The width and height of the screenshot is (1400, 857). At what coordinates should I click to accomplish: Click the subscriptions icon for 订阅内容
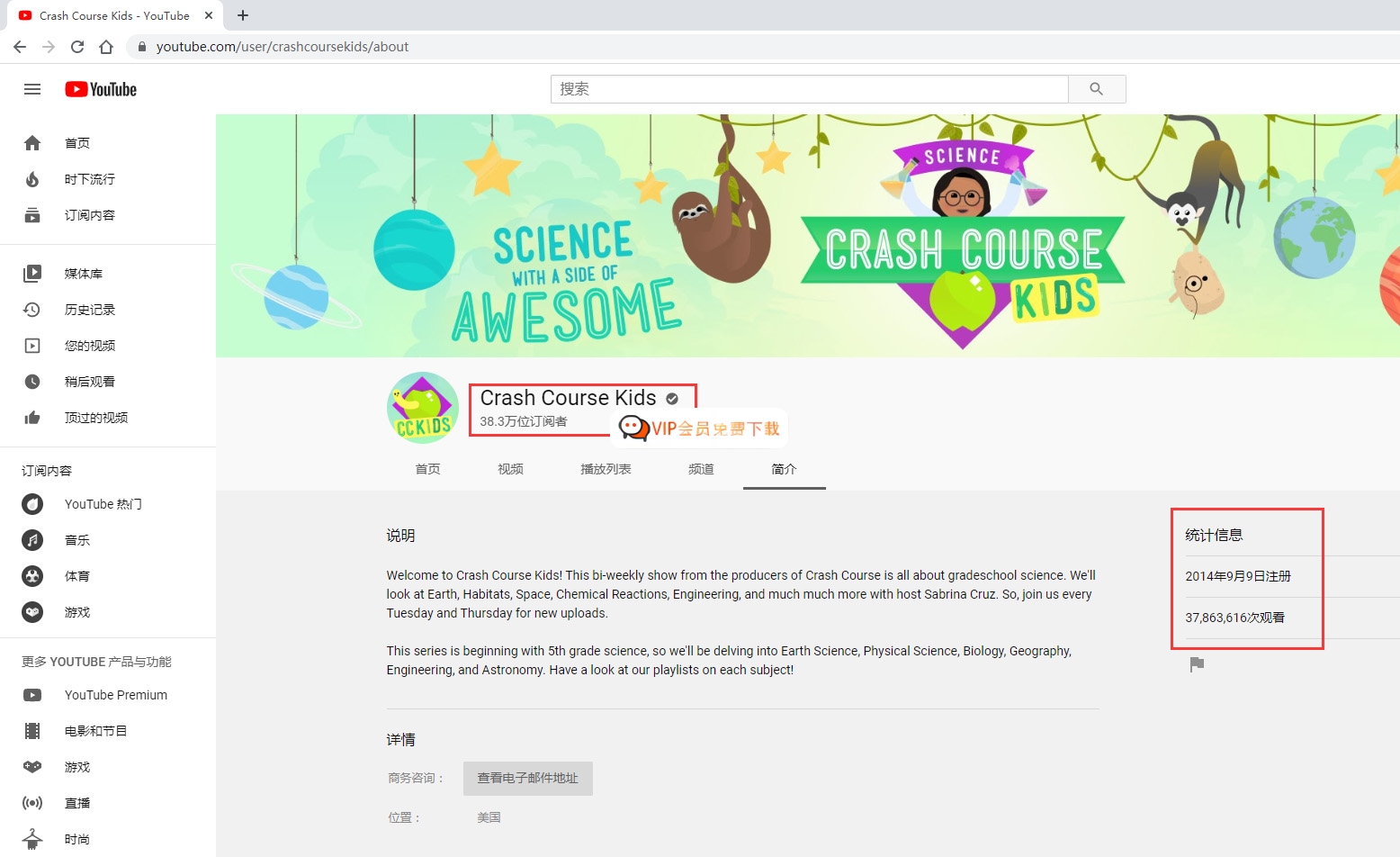point(32,215)
